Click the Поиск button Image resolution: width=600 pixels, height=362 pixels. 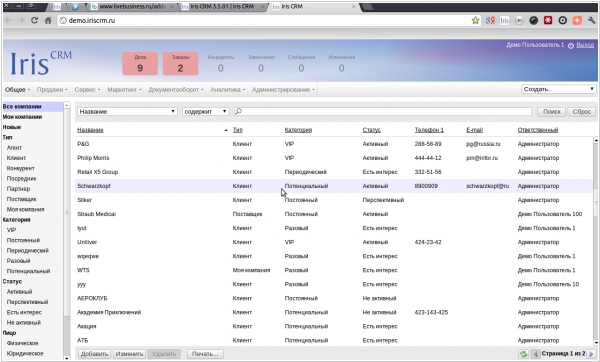coord(551,111)
